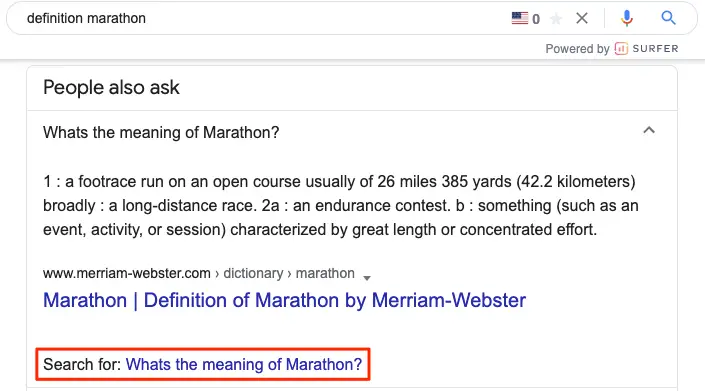705x391 pixels.
Task: Start voice search with the microphone icon
Action: (x=627, y=18)
